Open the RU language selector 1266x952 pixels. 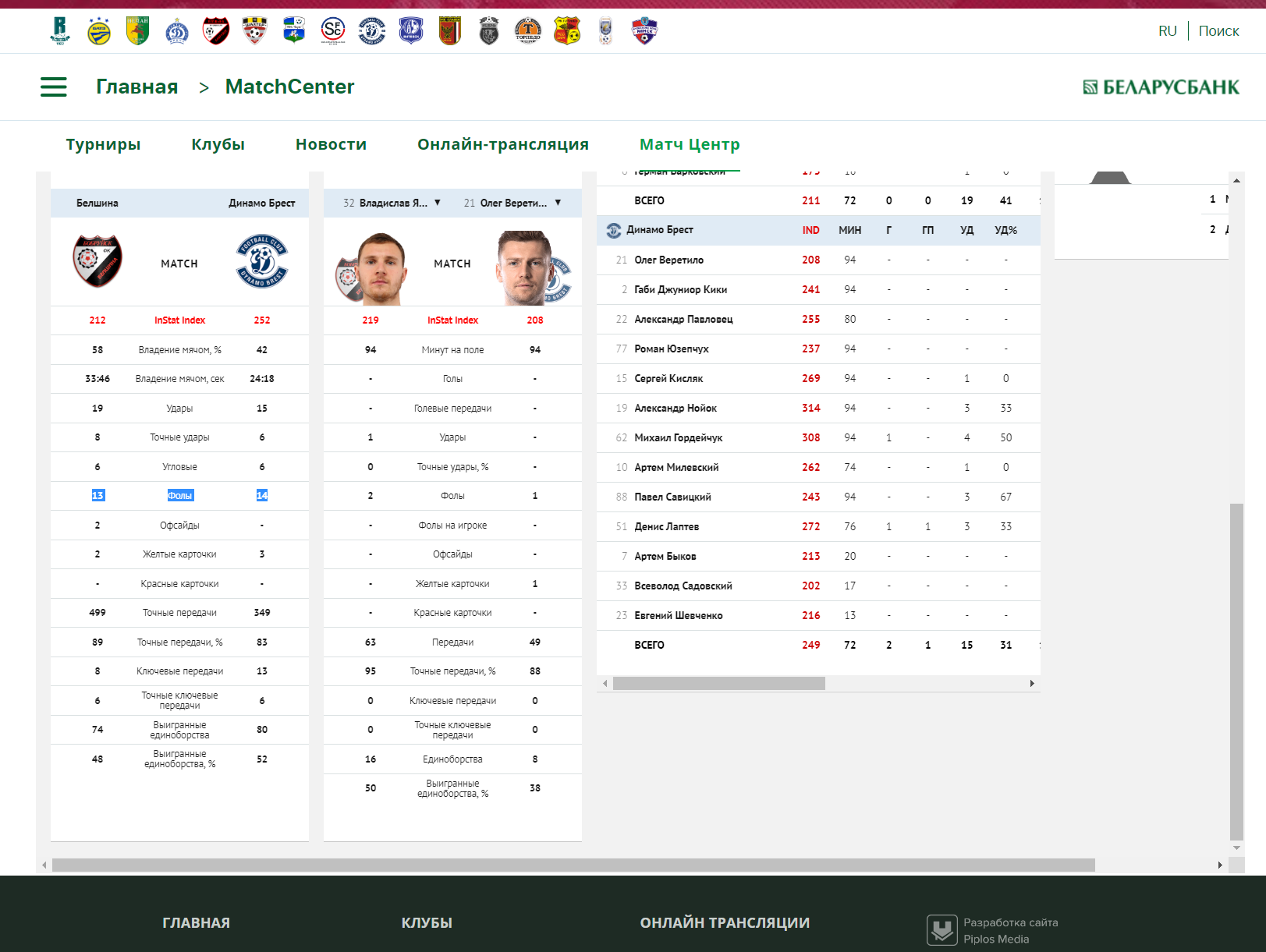pos(1167,31)
